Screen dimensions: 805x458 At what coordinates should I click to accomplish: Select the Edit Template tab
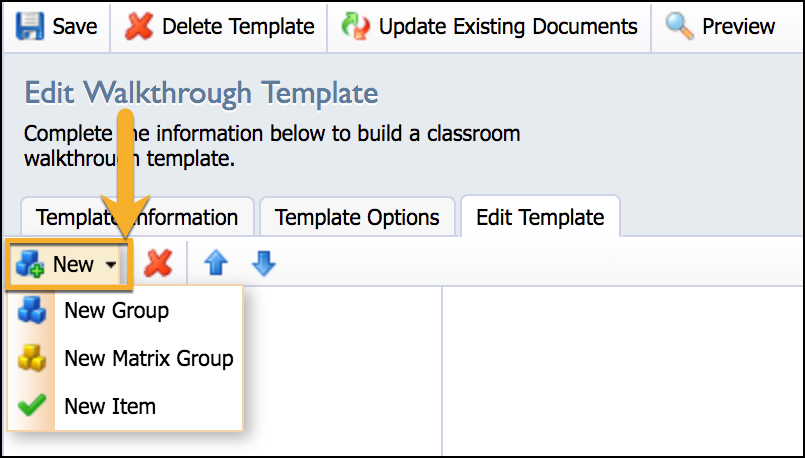click(x=540, y=218)
